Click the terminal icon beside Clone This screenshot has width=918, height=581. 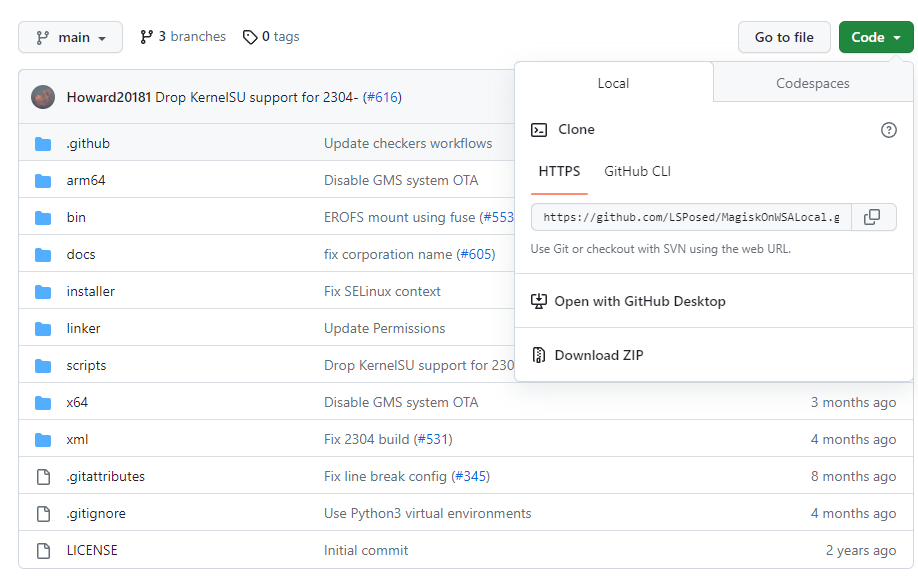539,130
